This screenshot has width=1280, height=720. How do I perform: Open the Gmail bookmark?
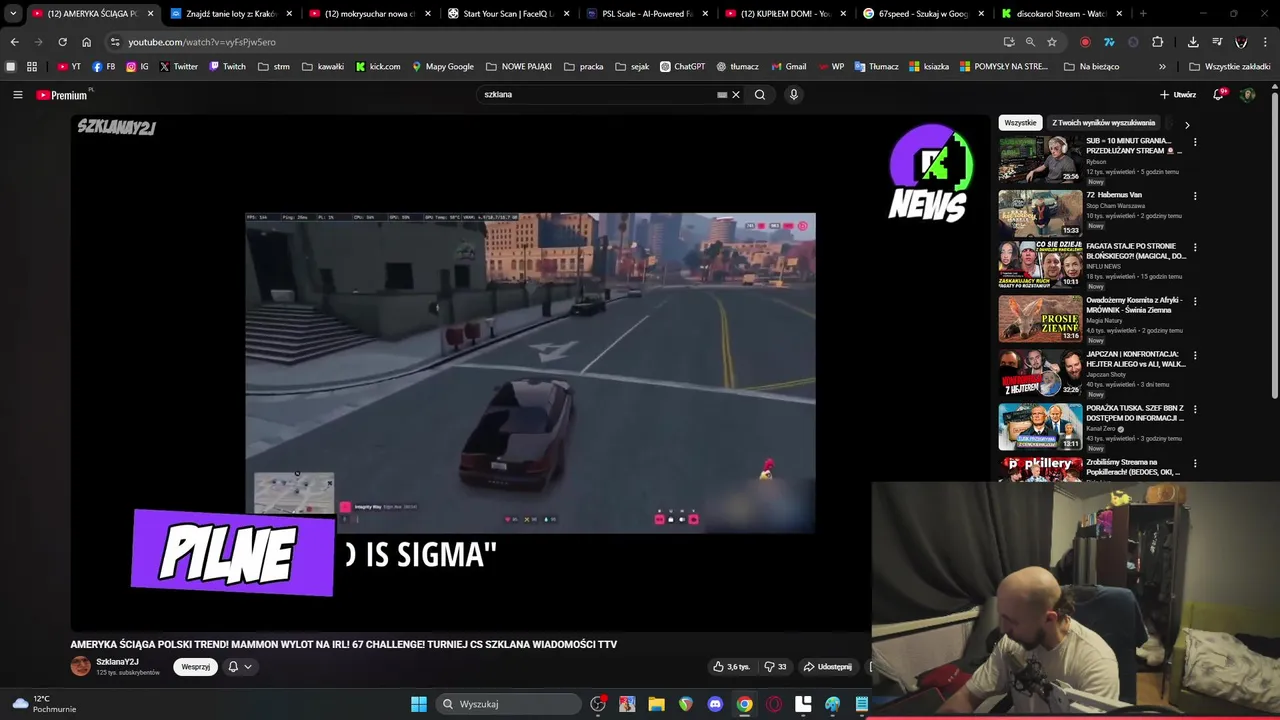coord(788,67)
